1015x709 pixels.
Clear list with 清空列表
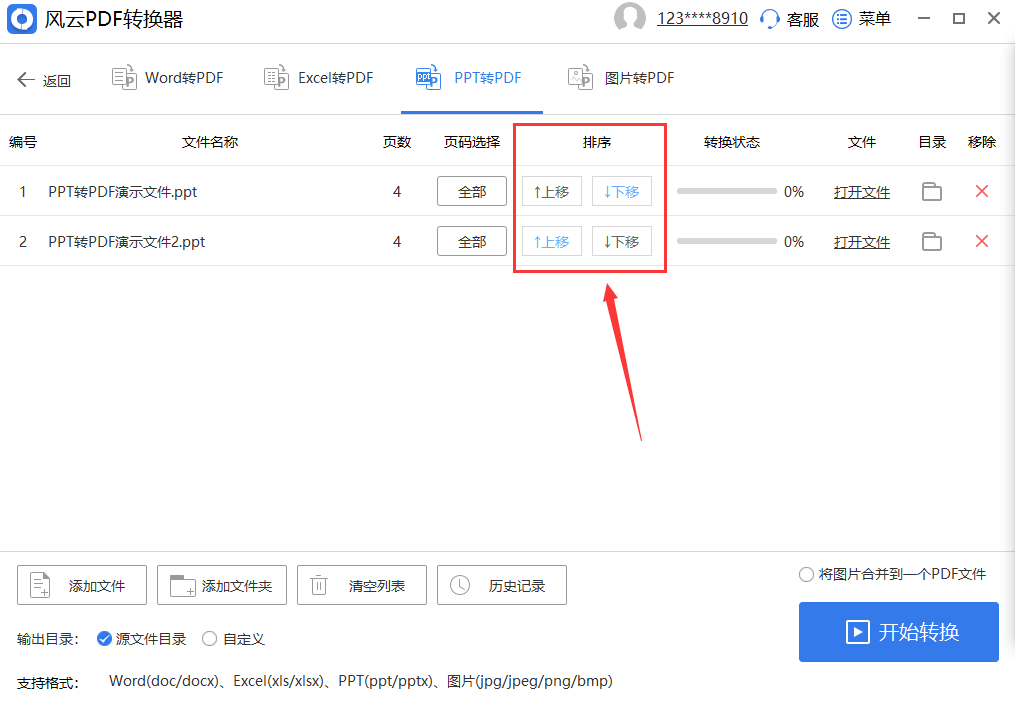tap(361, 585)
